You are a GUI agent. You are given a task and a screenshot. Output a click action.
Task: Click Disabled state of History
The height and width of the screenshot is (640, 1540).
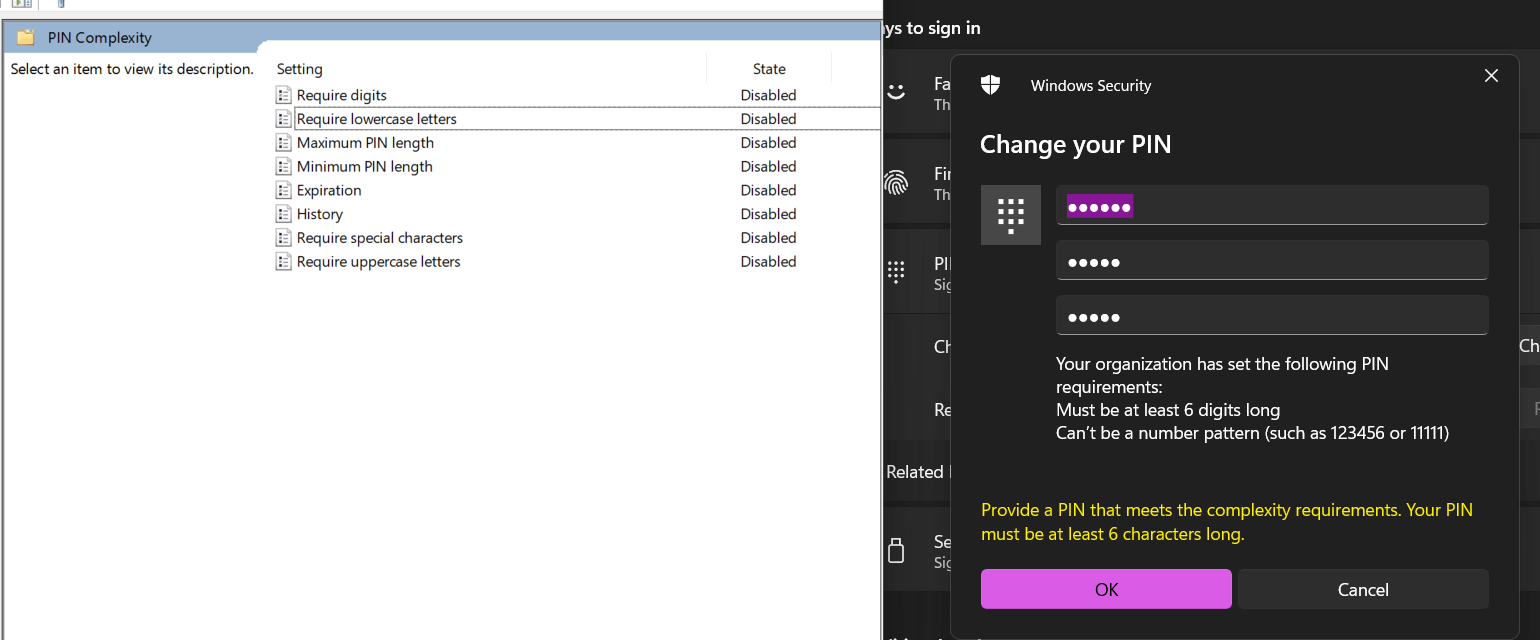coord(768,214)
